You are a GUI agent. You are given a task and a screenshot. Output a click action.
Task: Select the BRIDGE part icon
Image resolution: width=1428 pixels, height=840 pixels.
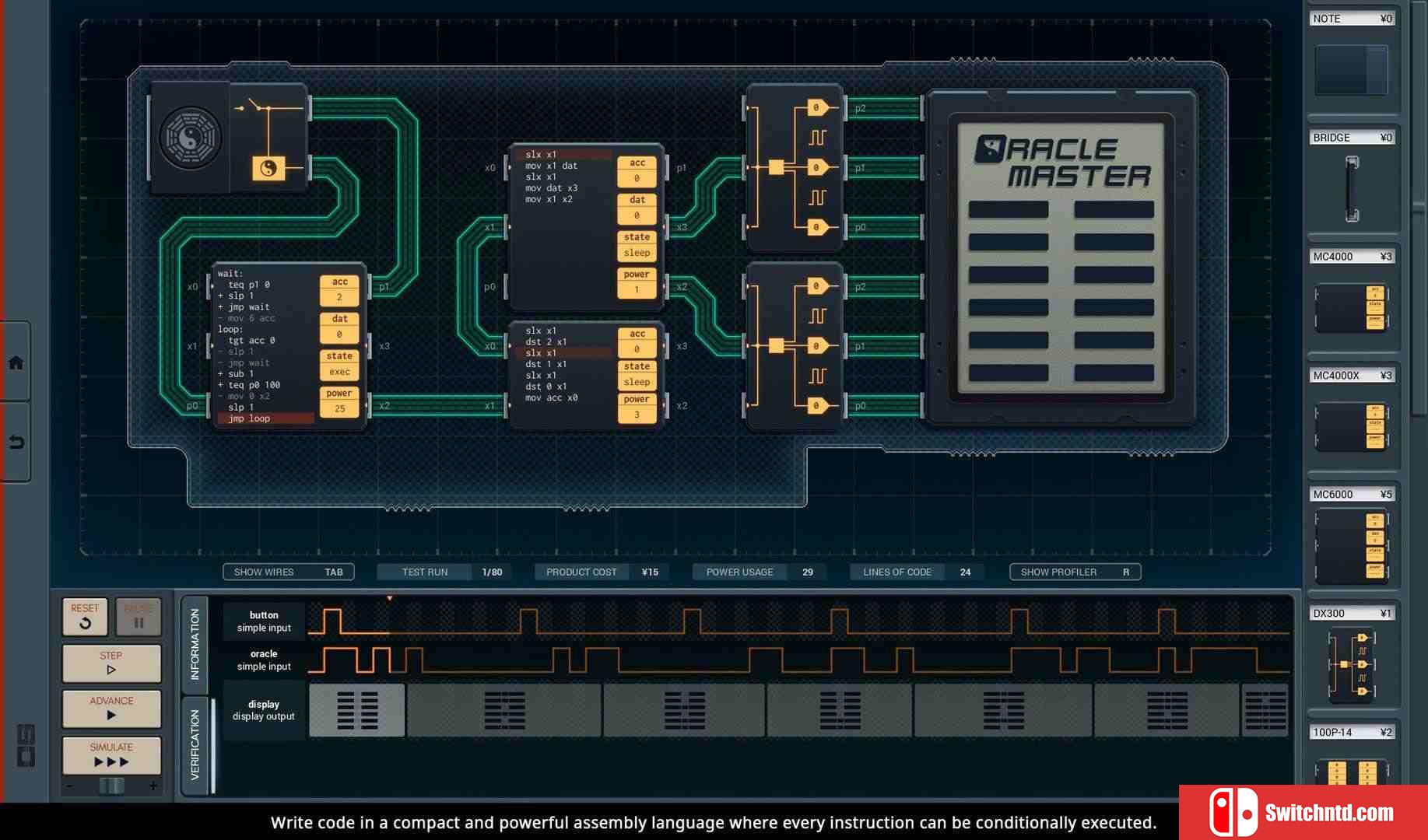tap(1353, 189)
